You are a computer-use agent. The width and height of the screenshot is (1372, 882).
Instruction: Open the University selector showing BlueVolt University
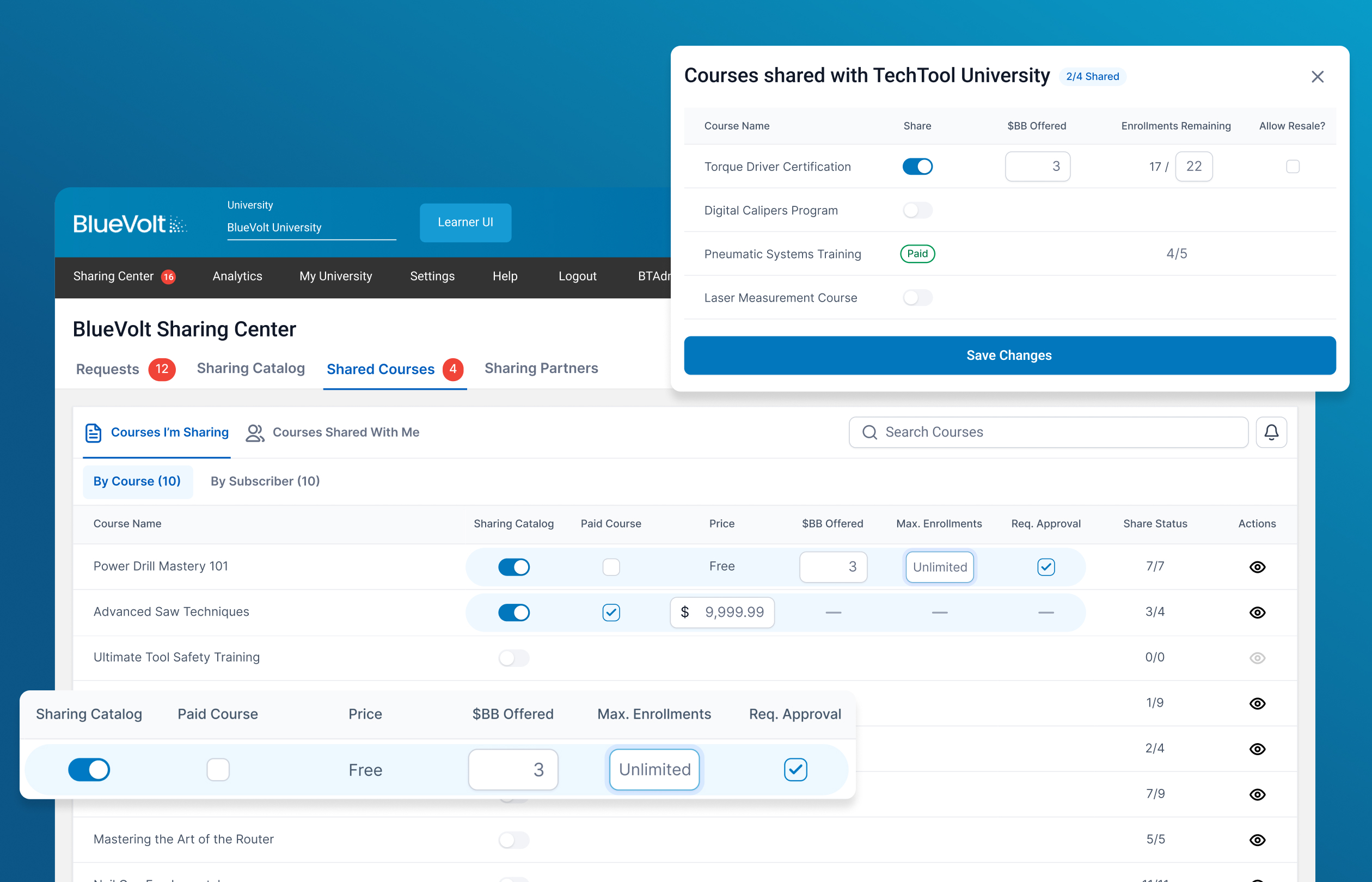[x=311, y=228]
